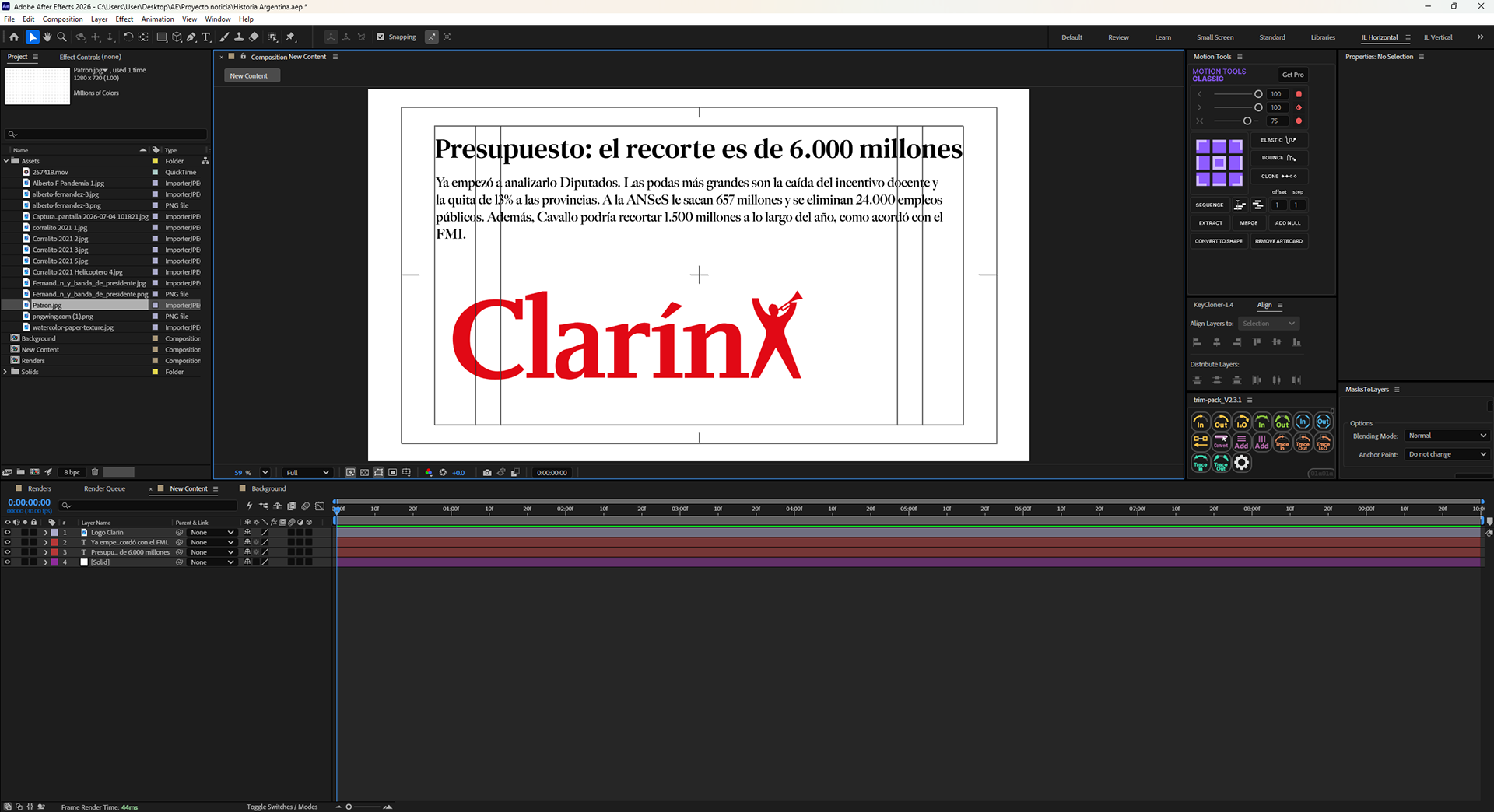Screen dimensions: 1494x812
Task: Click the yellow In trim button
Action: 1201,422
